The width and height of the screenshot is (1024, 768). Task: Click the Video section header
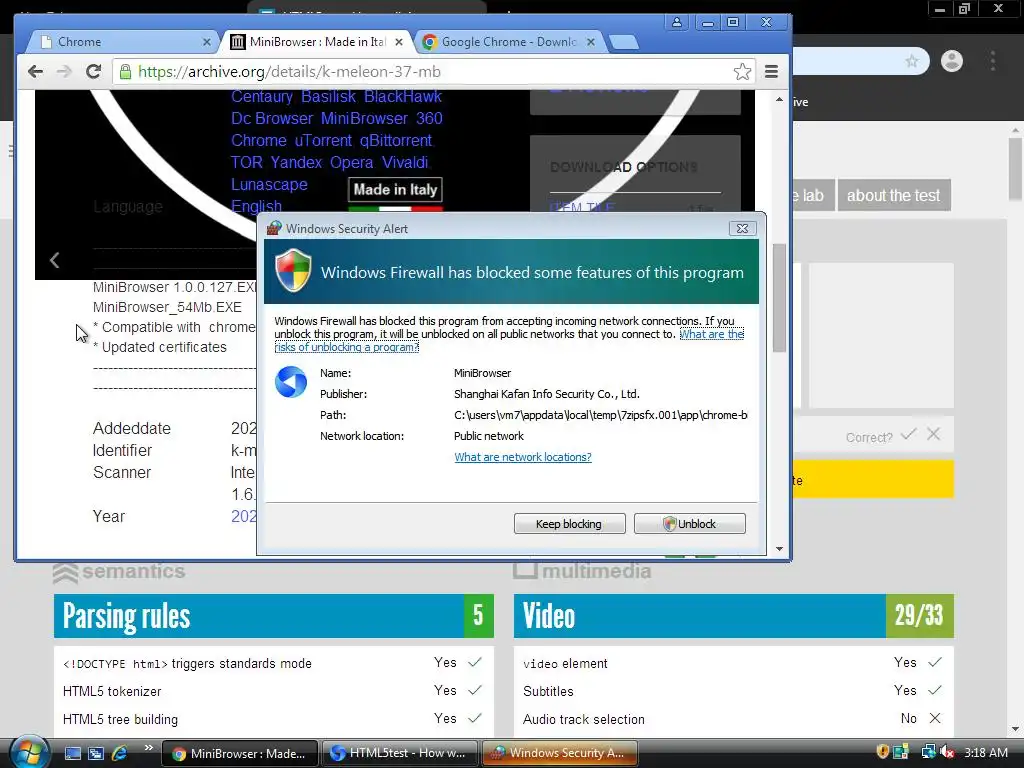point(733,616)
